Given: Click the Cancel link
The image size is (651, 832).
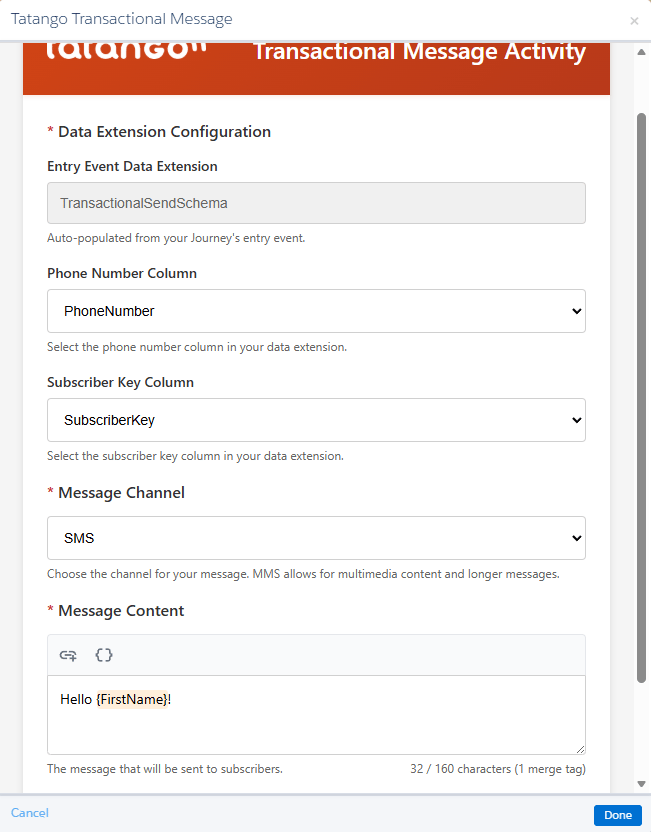Looking at the screenshot, I should point(30,813).
